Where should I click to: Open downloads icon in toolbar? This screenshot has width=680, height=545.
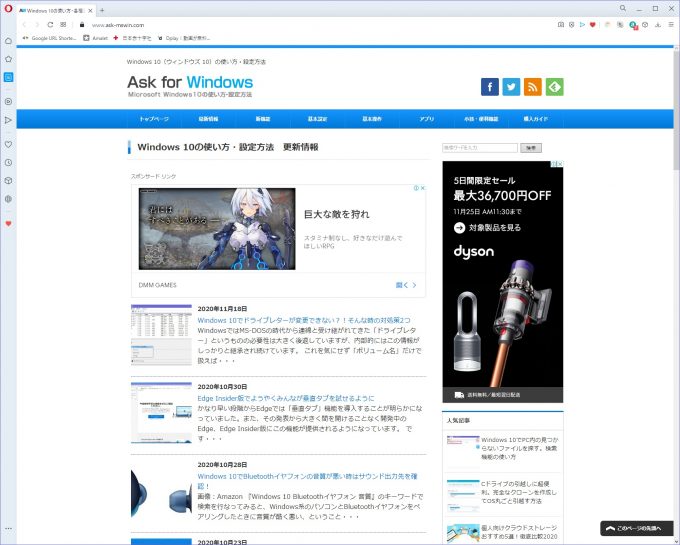point(658,25)
